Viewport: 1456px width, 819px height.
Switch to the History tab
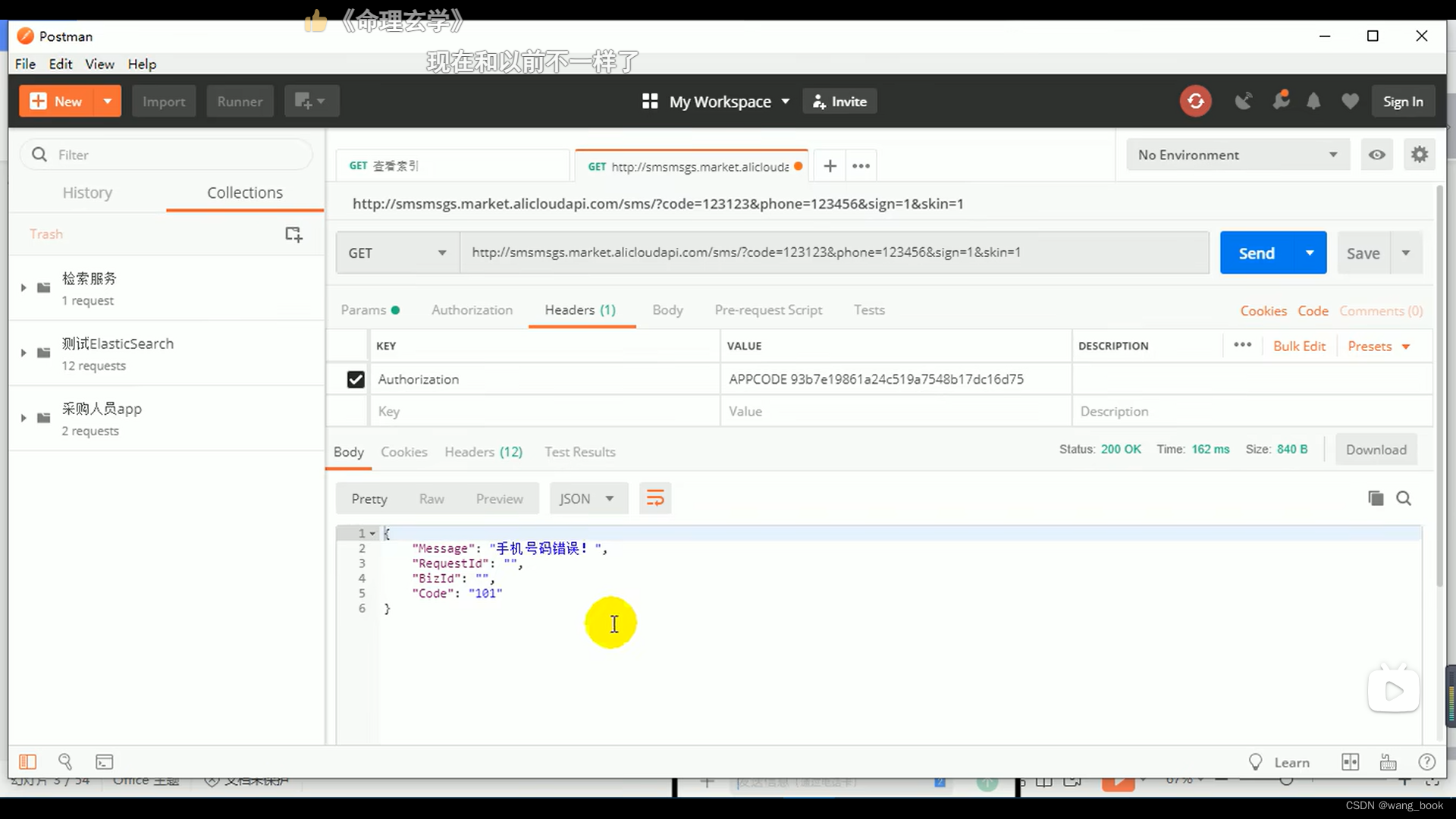point(87,193)
